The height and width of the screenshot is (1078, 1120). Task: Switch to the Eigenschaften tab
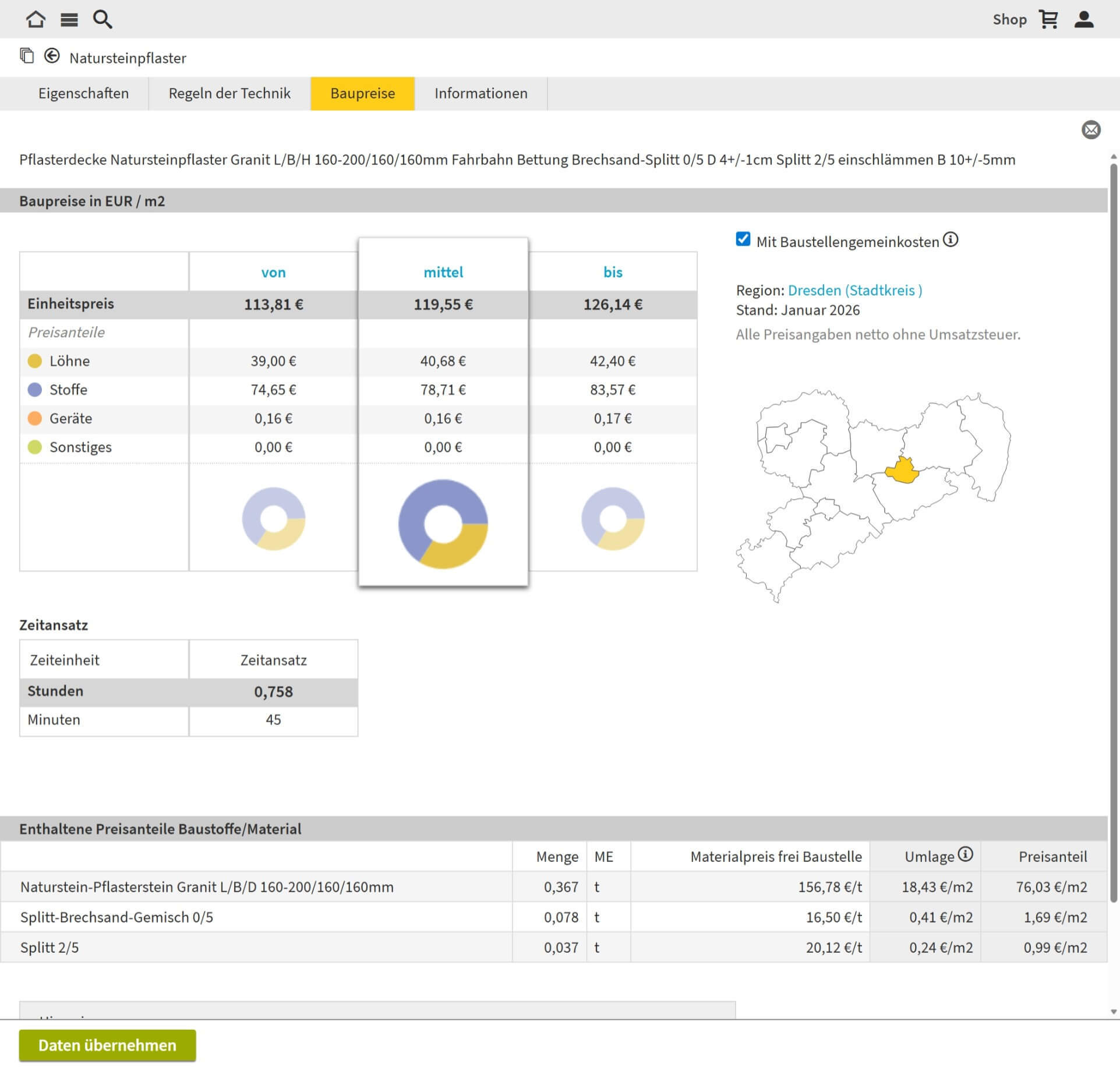coord(83,93)
